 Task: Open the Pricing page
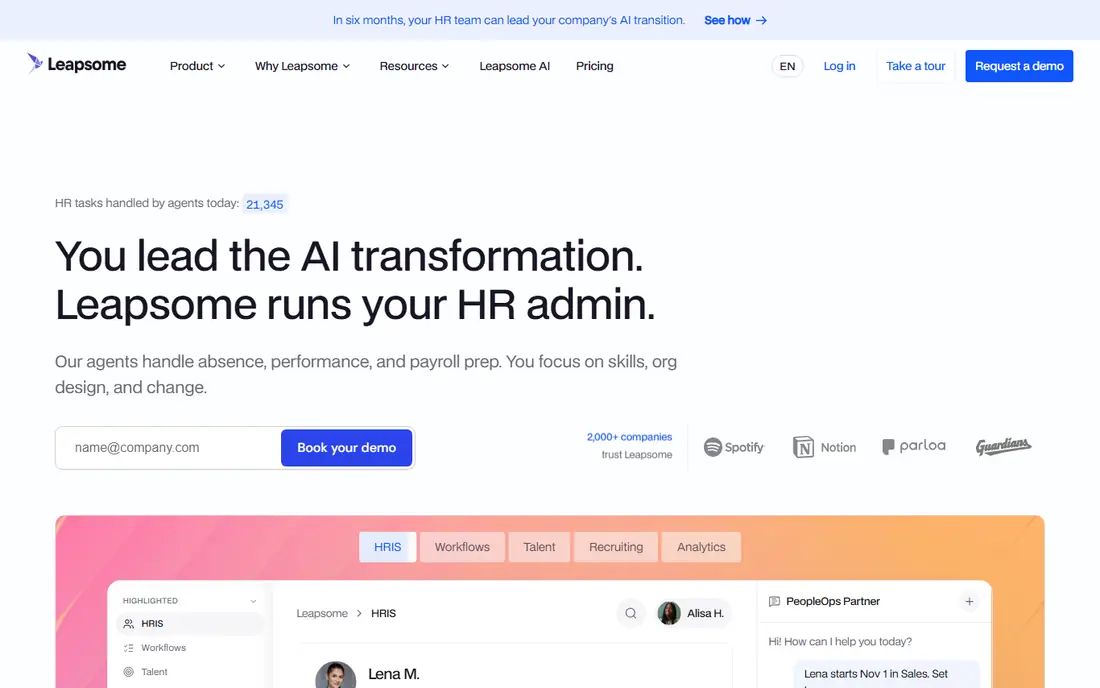tap(594, 66)
